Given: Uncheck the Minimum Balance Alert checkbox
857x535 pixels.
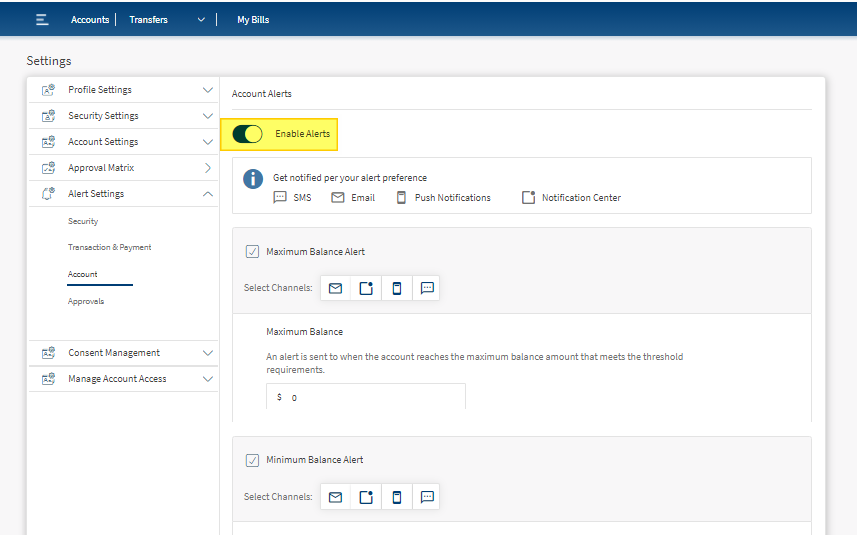Looking at the screenshot, I should (x=252, y=460).
